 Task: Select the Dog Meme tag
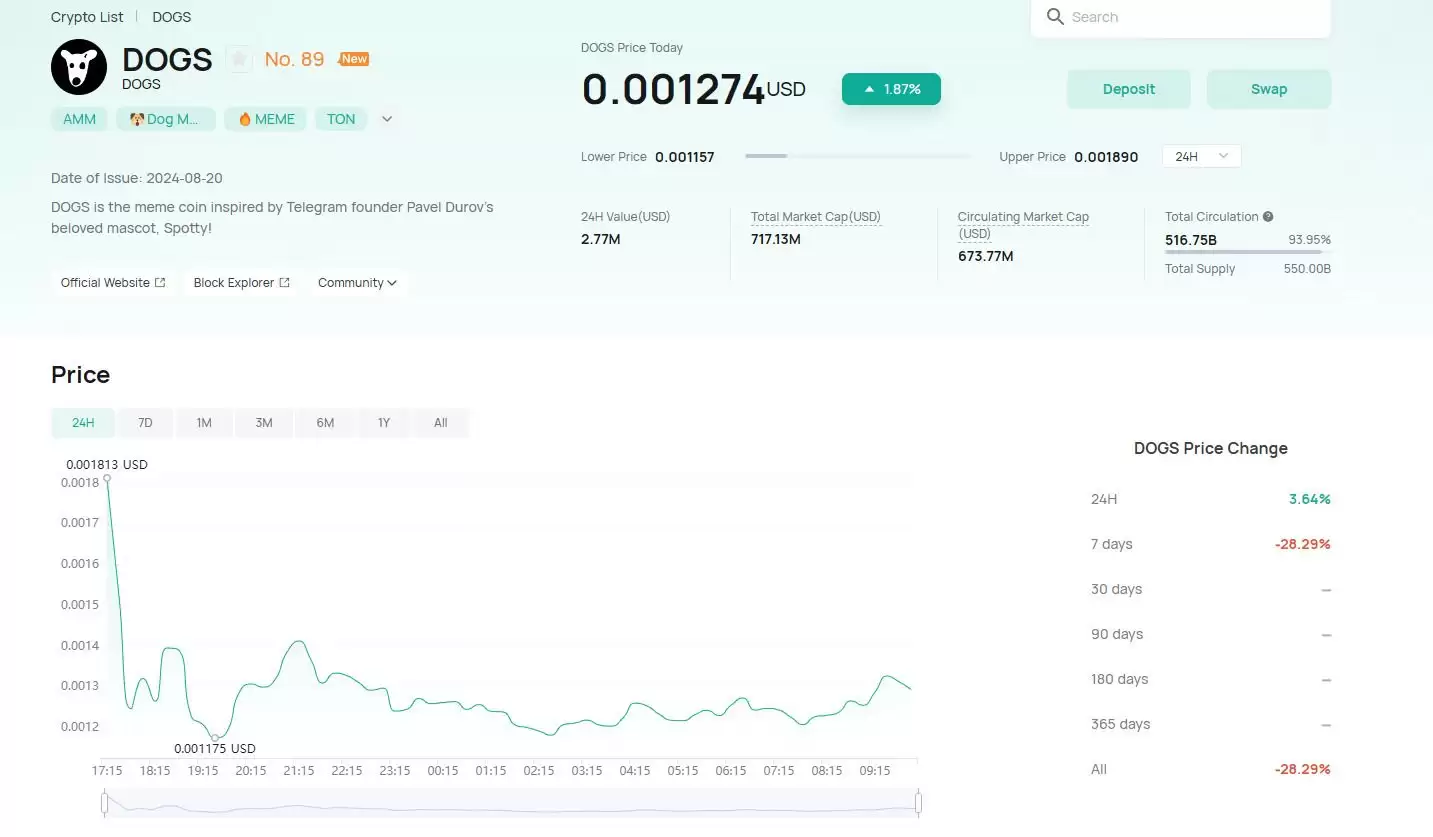point(166,119)
